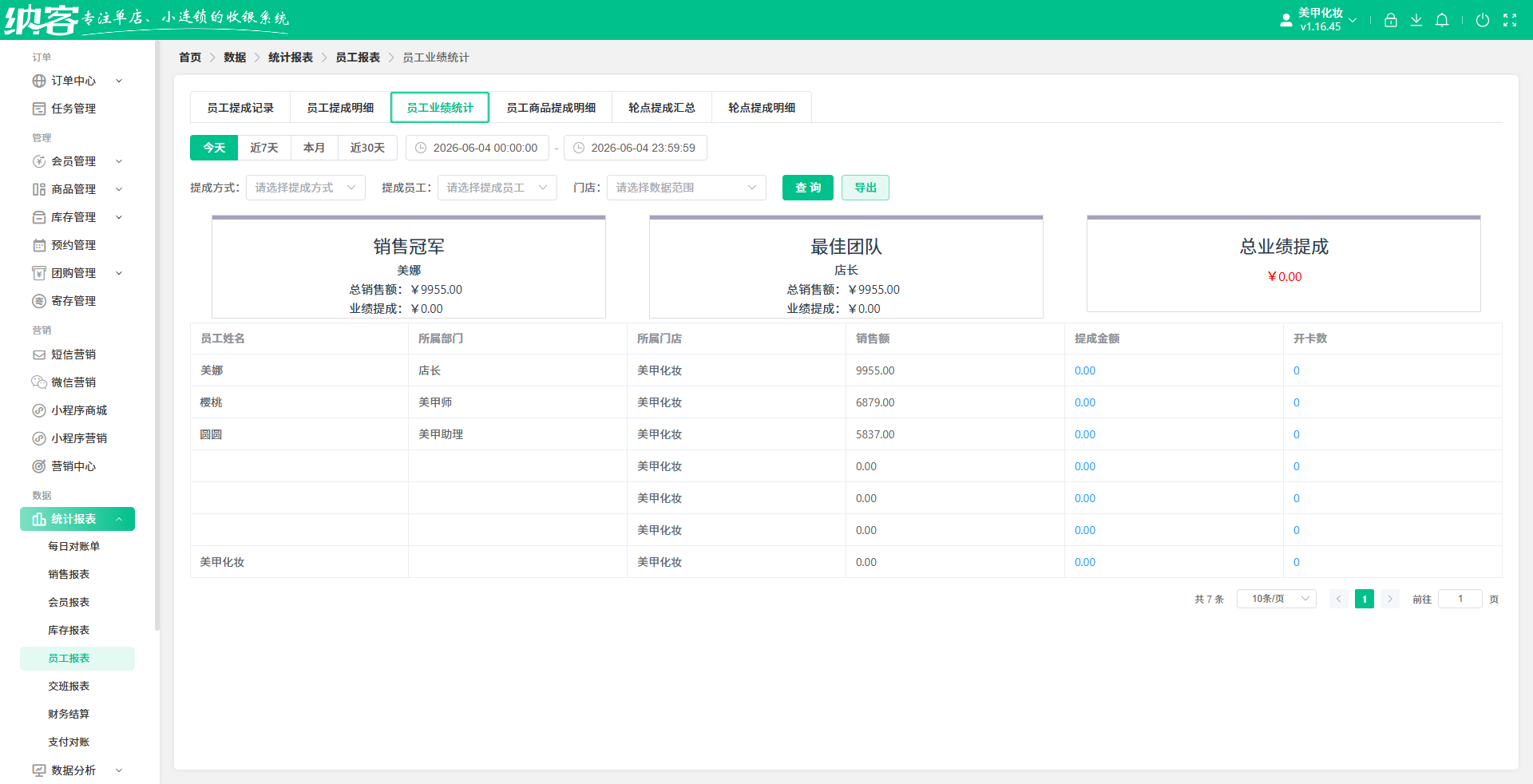Click the end date field 2026-06-04 23:59:59

click(x=636, y=148)
